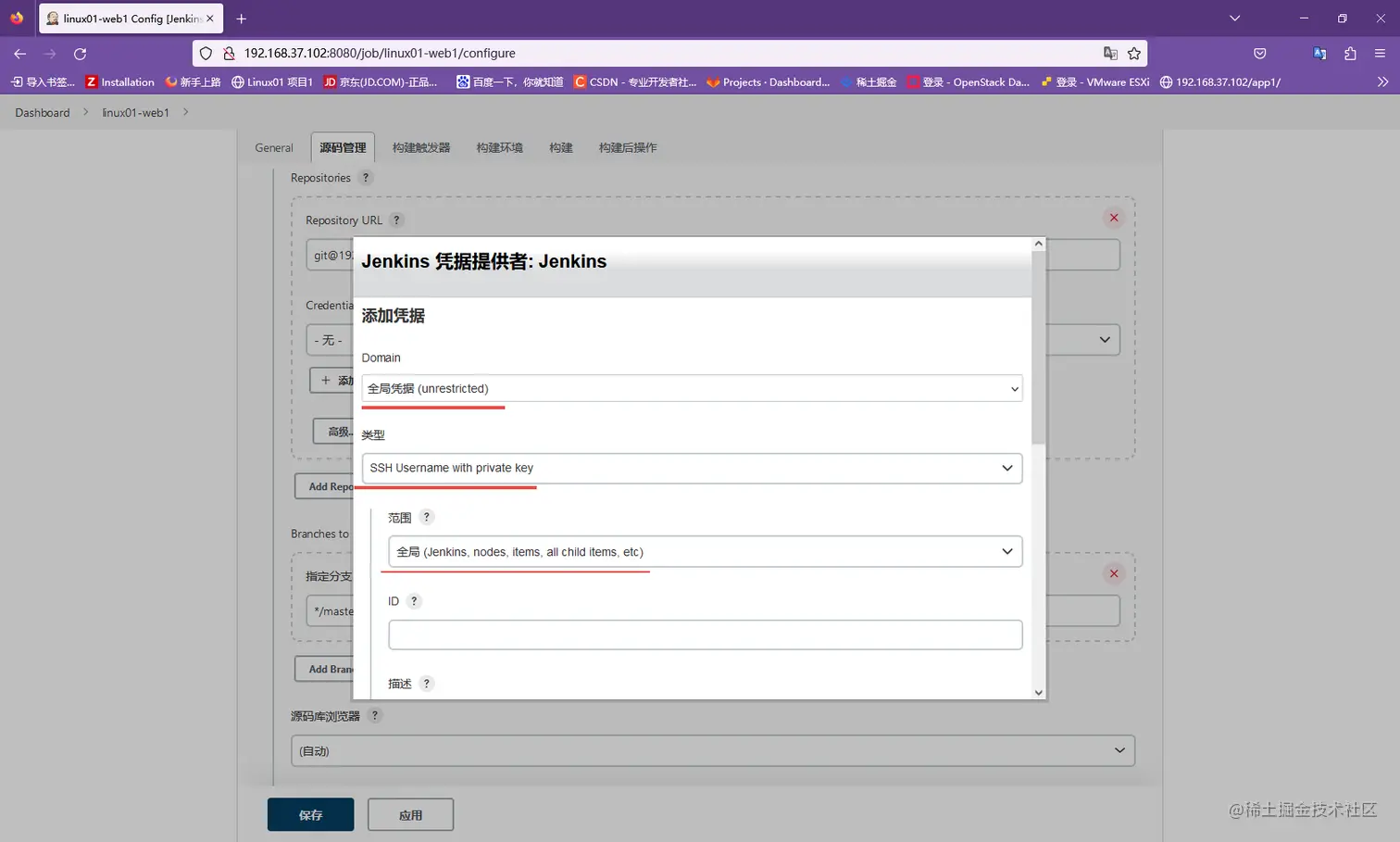Expand the Credentials dropdown arrow
Image resolution: width=1400 pixels, height=842 pixels.
(1105, 340)
